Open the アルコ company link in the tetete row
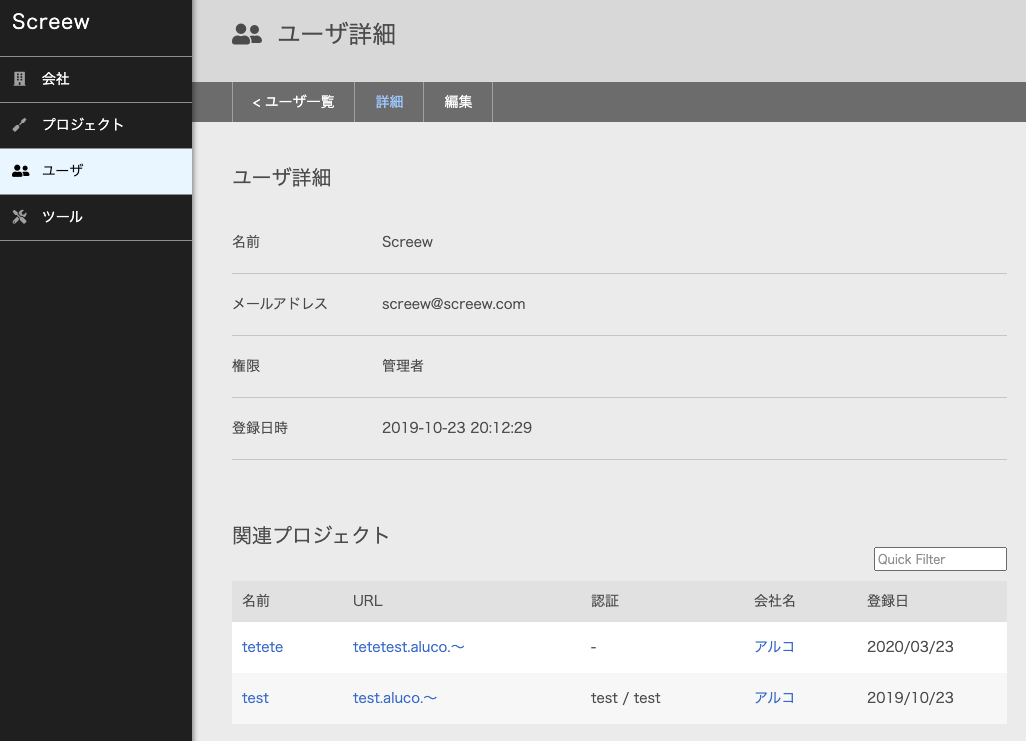Image resolution: width=1026 pixels, height=741 pixels. (774, 647)
